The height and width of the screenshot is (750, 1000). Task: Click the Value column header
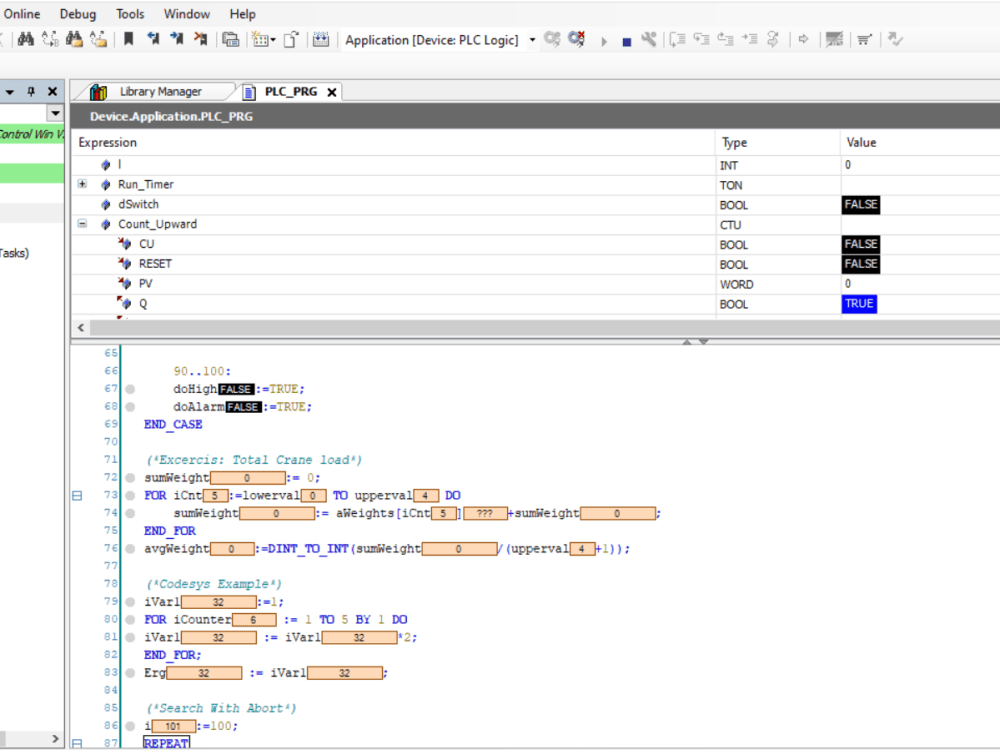861,143
